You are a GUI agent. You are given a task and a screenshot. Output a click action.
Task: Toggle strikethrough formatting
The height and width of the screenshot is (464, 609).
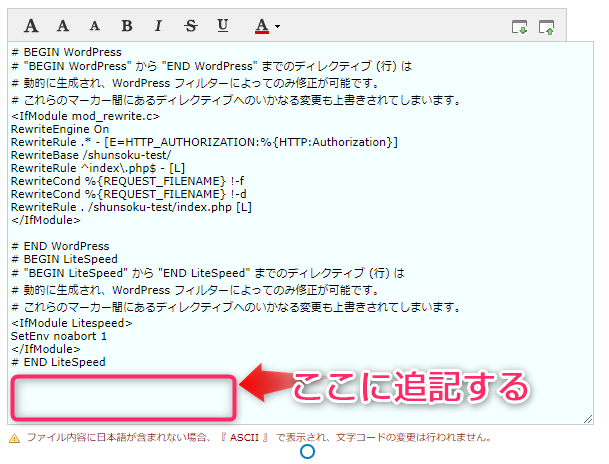(x=191, y=25)
